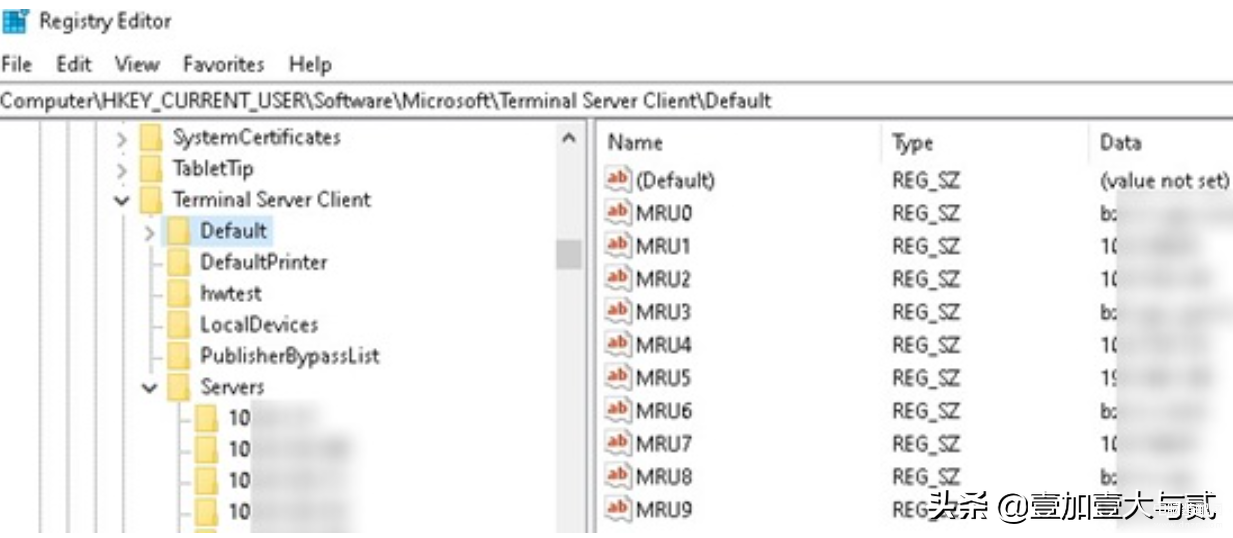Collapse the Servers key

coord(150,388)
